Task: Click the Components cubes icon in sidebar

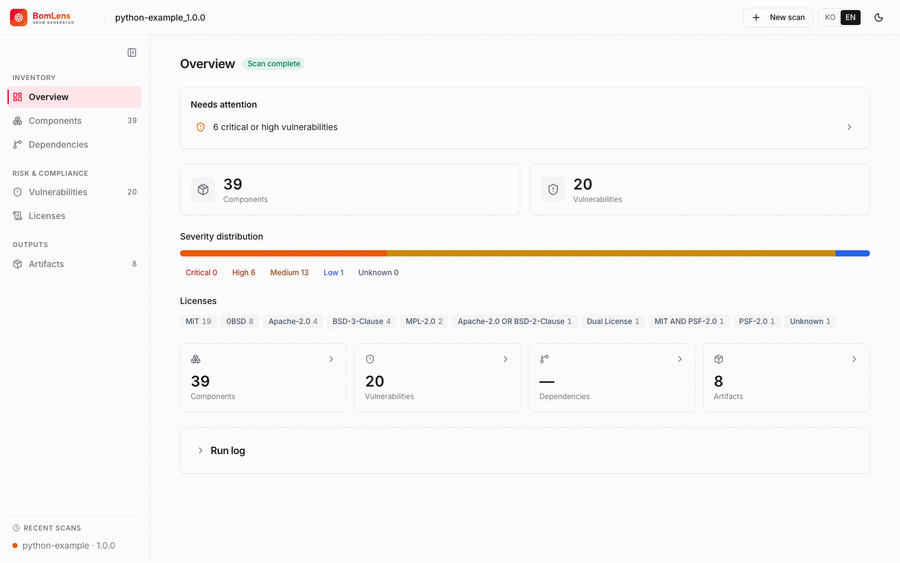Action: 18,121
